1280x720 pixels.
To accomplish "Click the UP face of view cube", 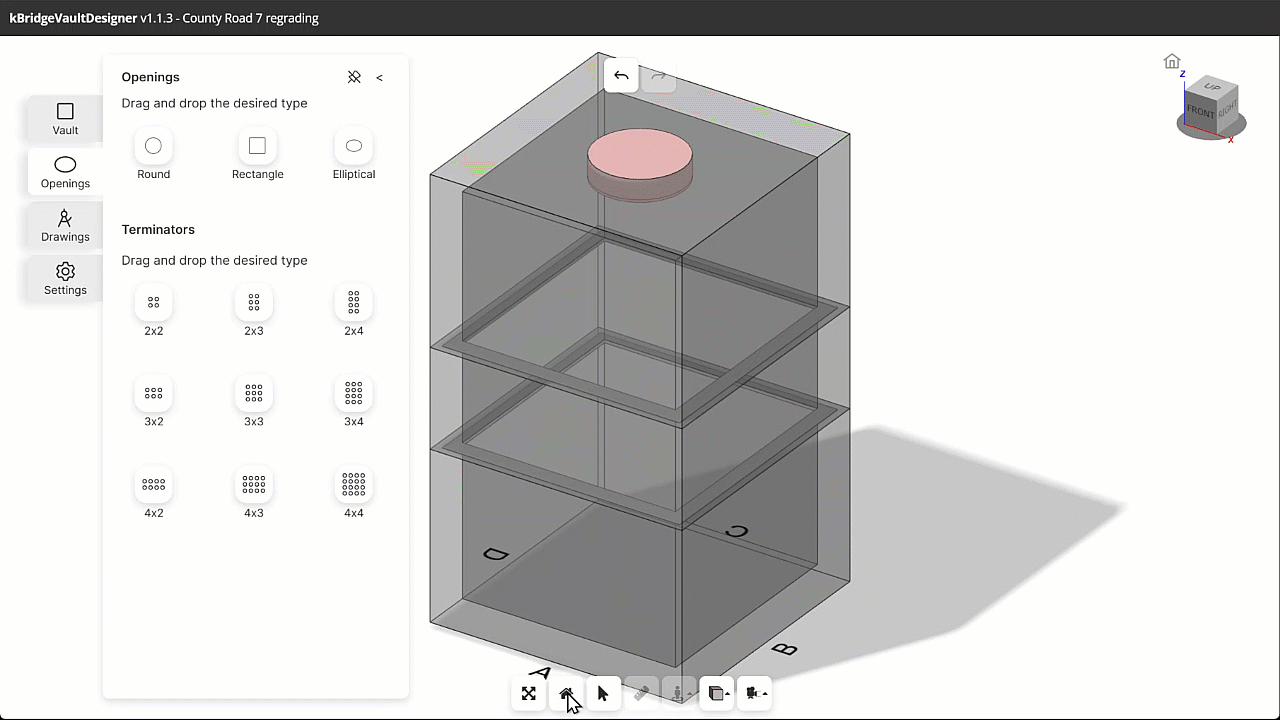I will click(x=1213, y=87).
